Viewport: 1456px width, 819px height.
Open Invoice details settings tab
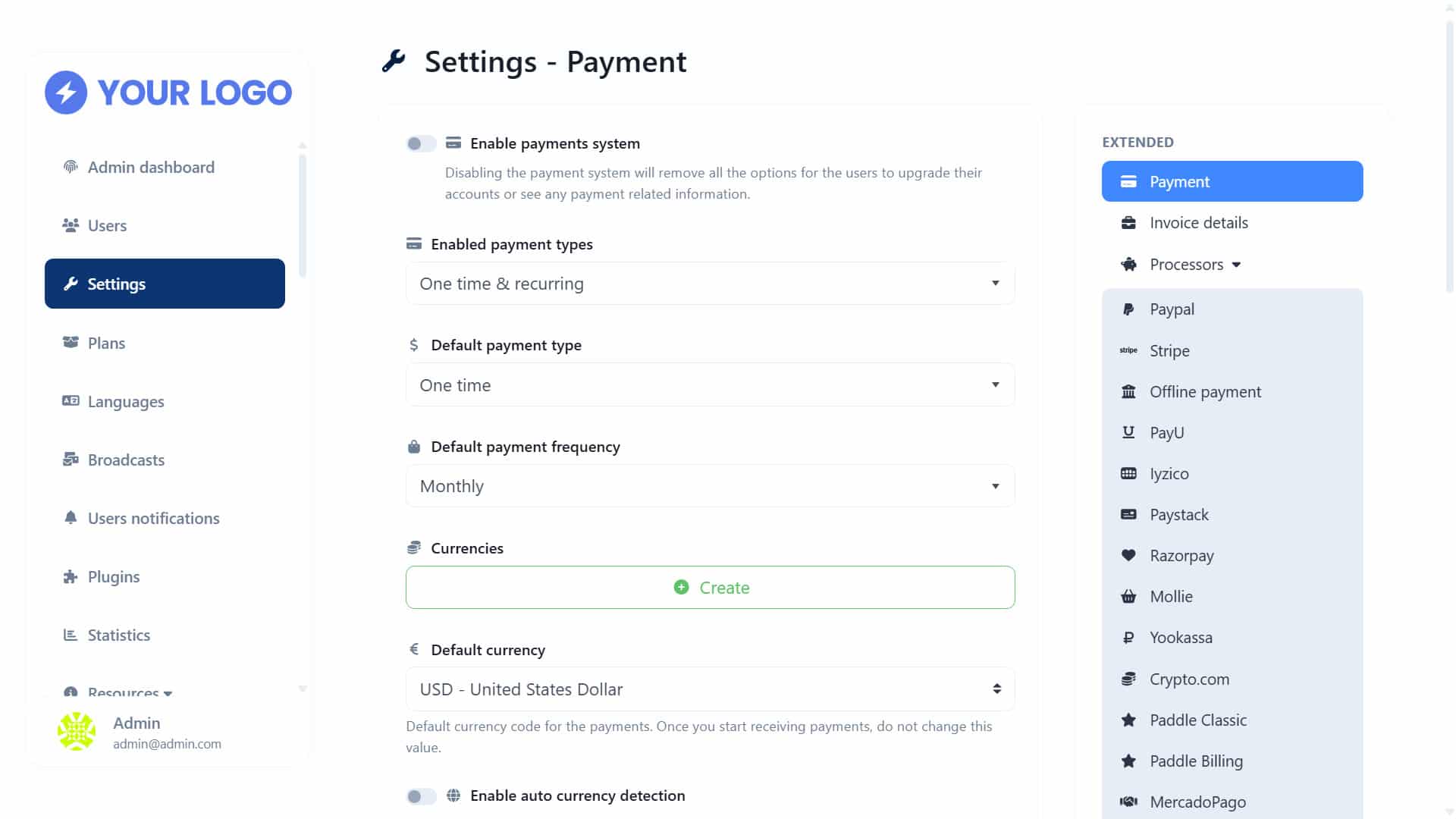1232,223
